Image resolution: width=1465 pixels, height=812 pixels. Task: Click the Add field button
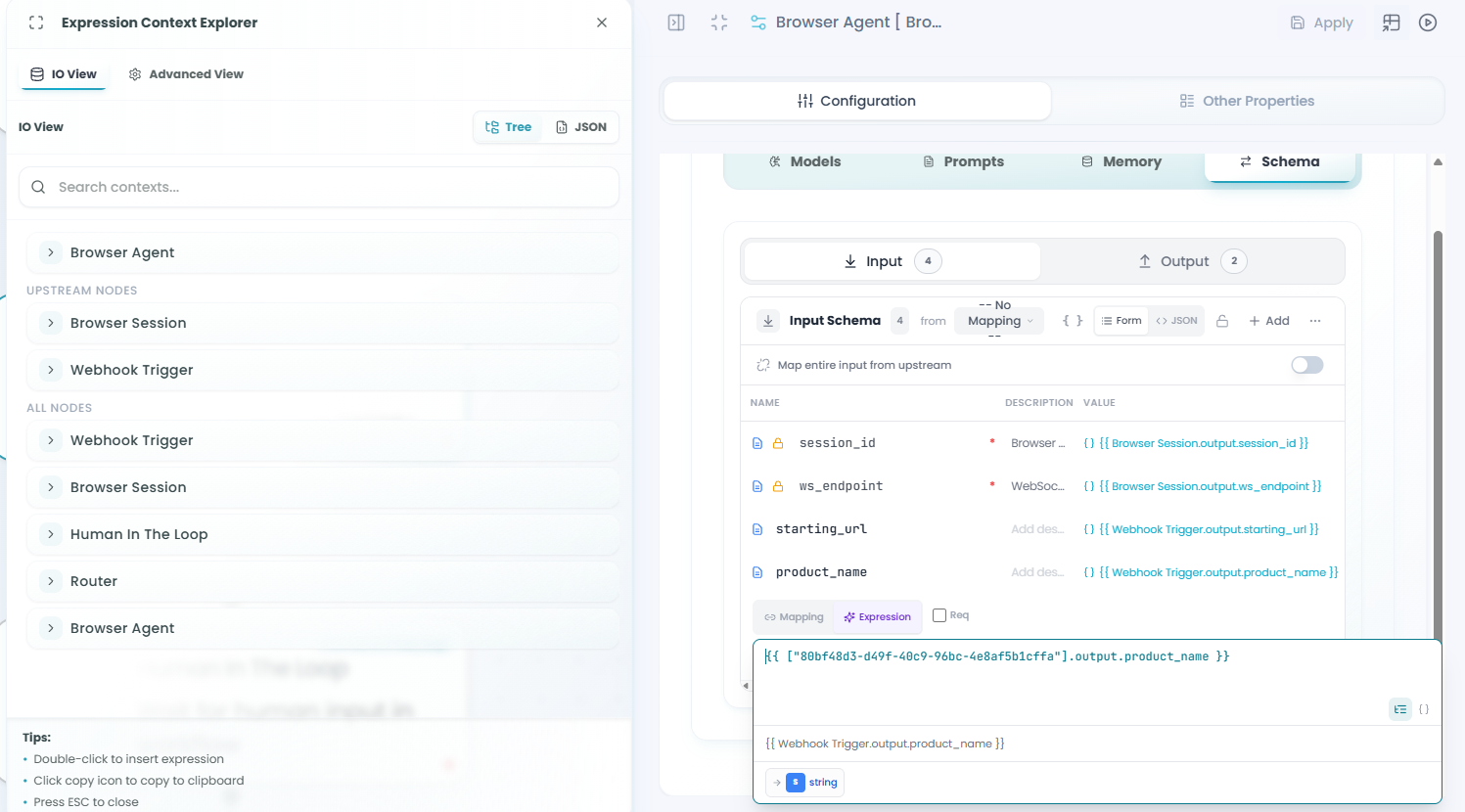pos(1268,321)
